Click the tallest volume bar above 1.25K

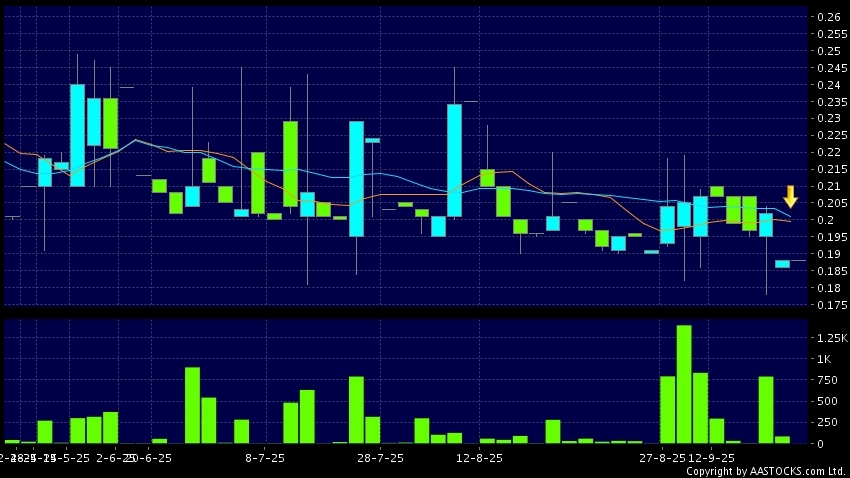pyautogui.click(x=684, y=384)
